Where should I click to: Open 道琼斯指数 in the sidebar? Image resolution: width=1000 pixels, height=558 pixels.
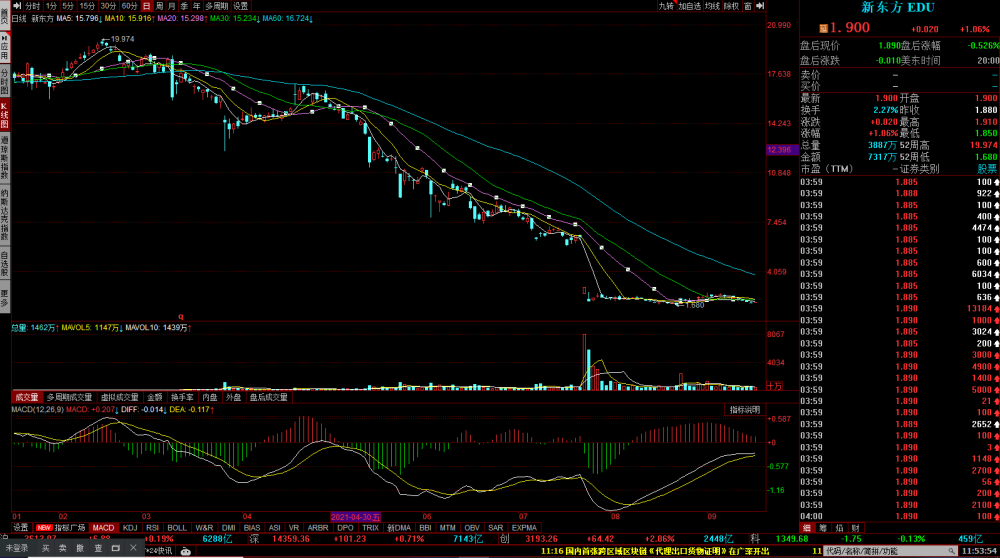point(4,158)
